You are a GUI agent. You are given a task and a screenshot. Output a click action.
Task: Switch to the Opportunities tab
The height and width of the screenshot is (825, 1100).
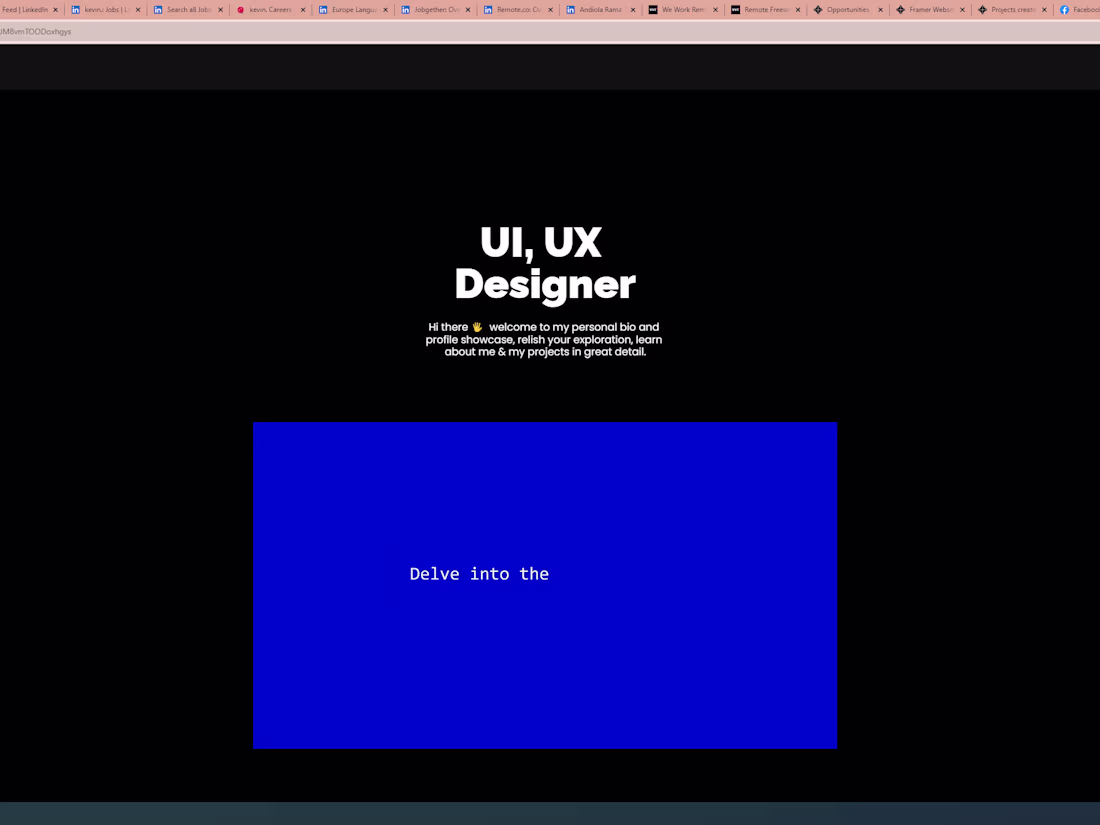click(847, 10)
